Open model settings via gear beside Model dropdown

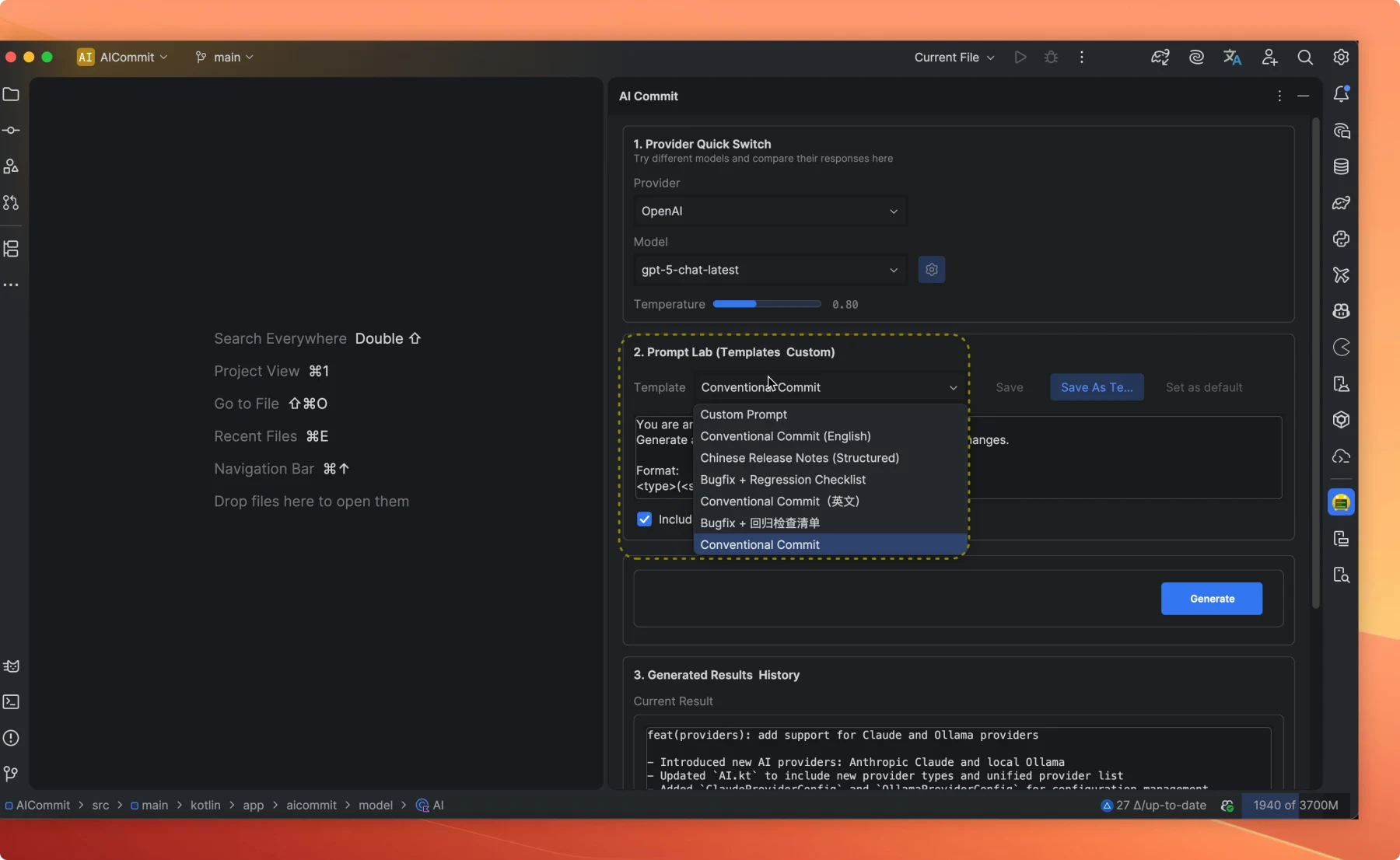point(932,270)
